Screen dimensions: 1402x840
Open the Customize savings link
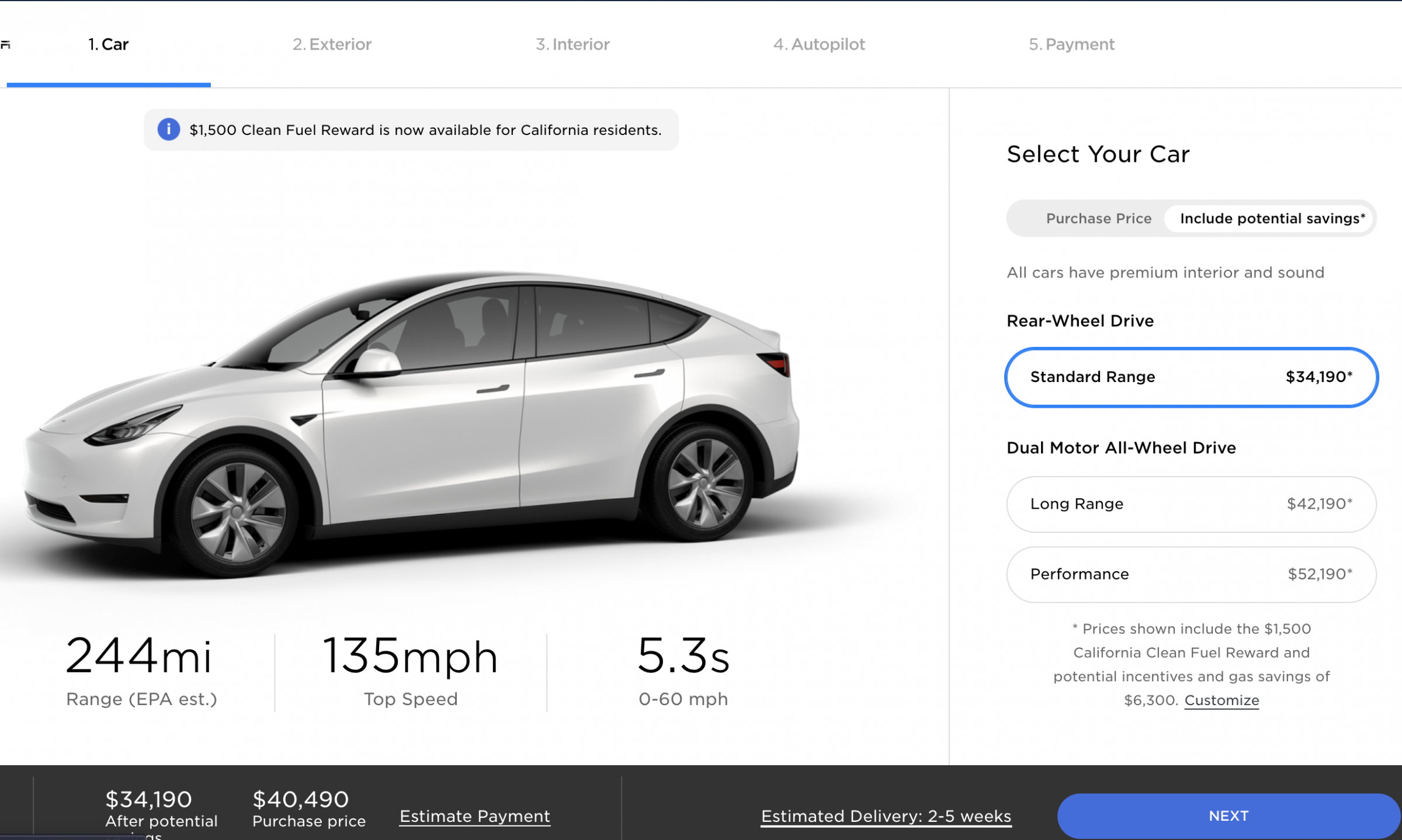pos(1221,700)
